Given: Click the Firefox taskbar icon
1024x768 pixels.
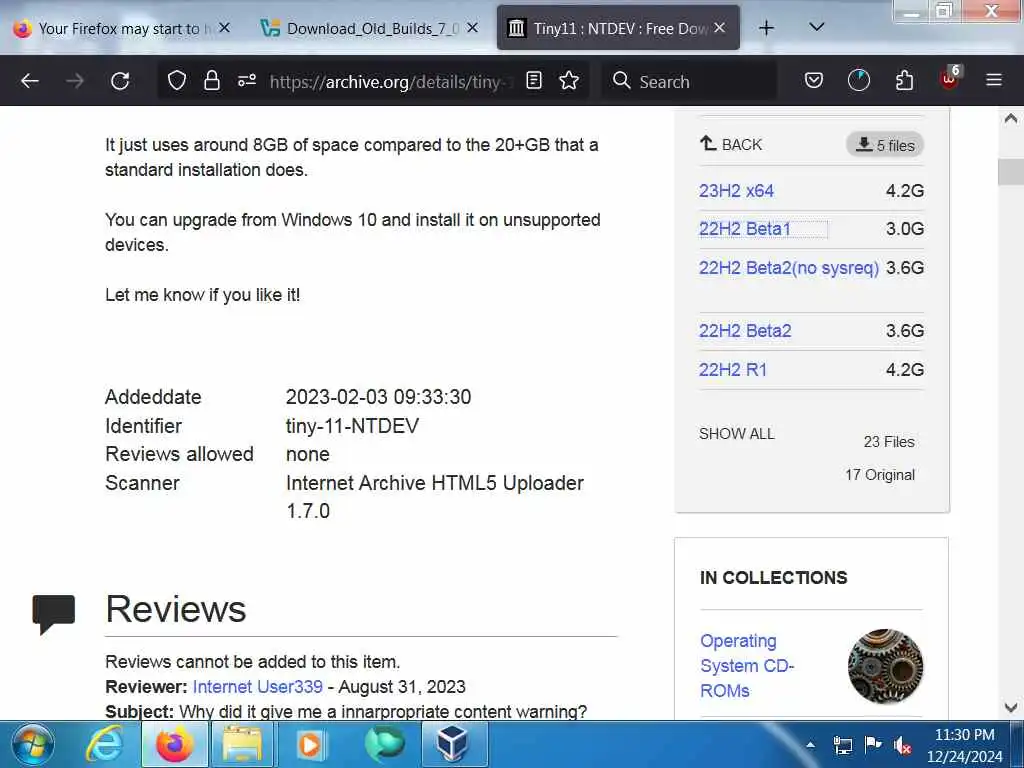Looking at the screenshot, I should tap(174, 744).
